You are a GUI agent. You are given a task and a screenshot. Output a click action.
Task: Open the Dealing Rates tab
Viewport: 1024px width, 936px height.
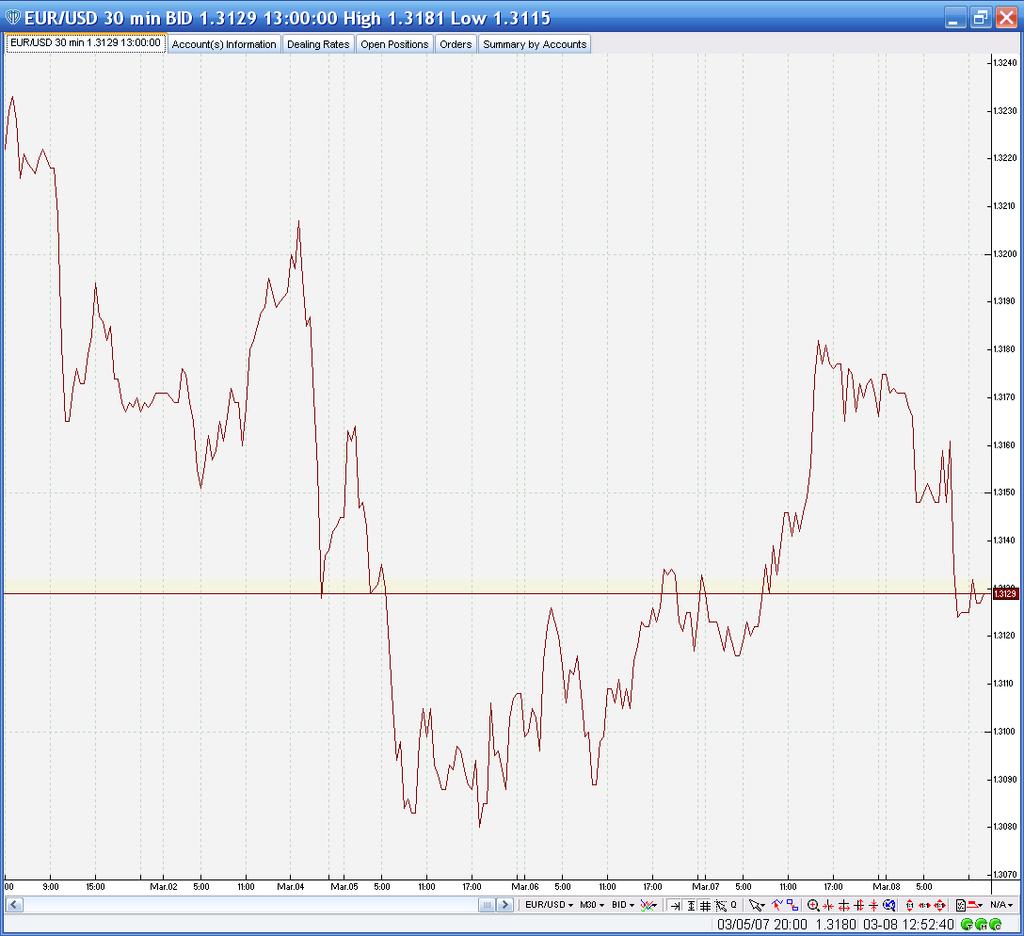[x=318, y=44]
